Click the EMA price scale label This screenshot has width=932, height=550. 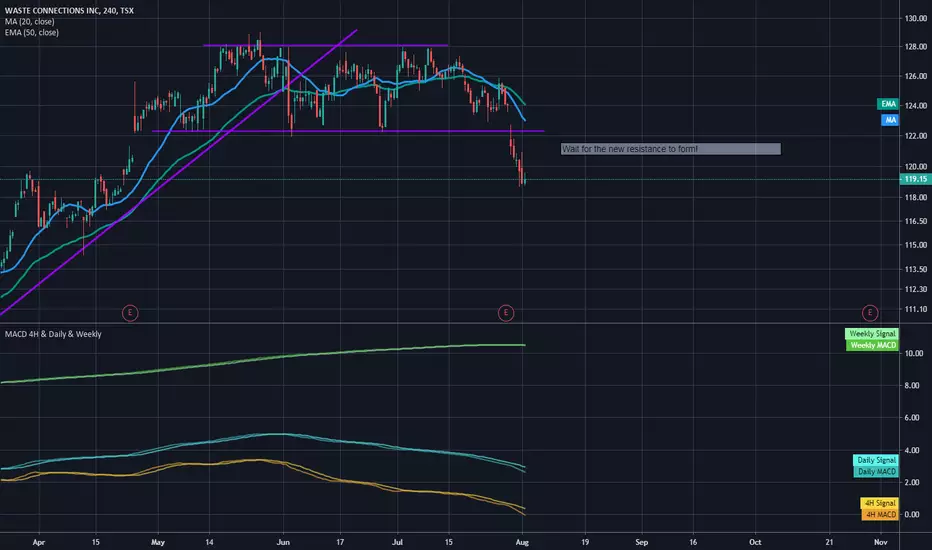click(x=888, y=104)
